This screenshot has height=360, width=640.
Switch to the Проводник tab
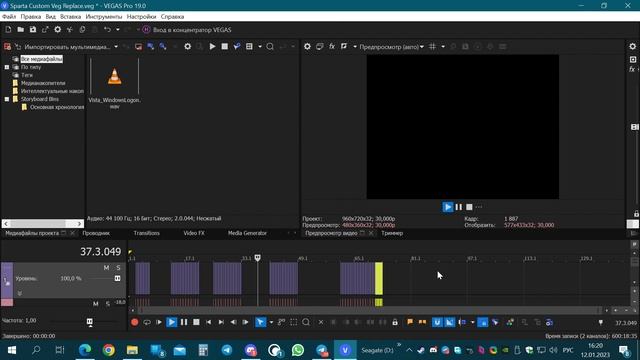coord(96,233)
